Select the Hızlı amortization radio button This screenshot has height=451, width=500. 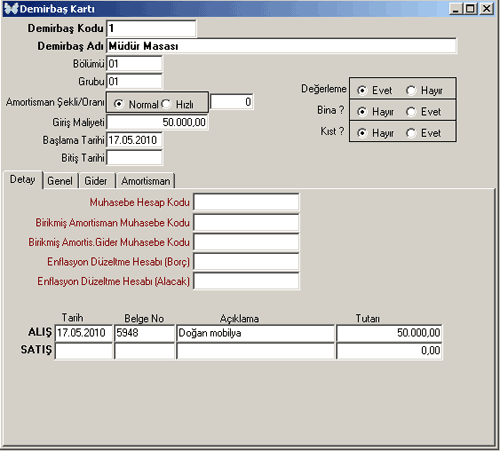click(166, 104)
